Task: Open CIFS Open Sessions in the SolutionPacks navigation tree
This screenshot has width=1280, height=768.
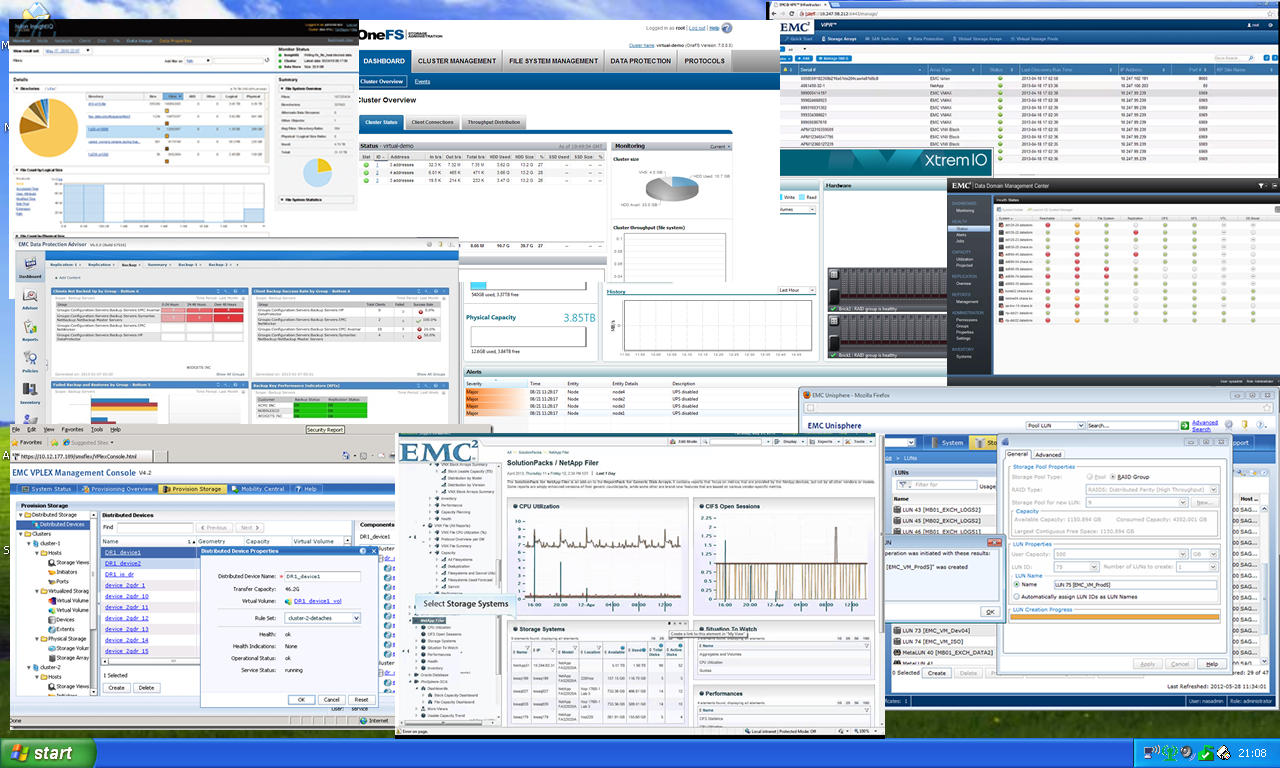Action: (x=444, y=634)
